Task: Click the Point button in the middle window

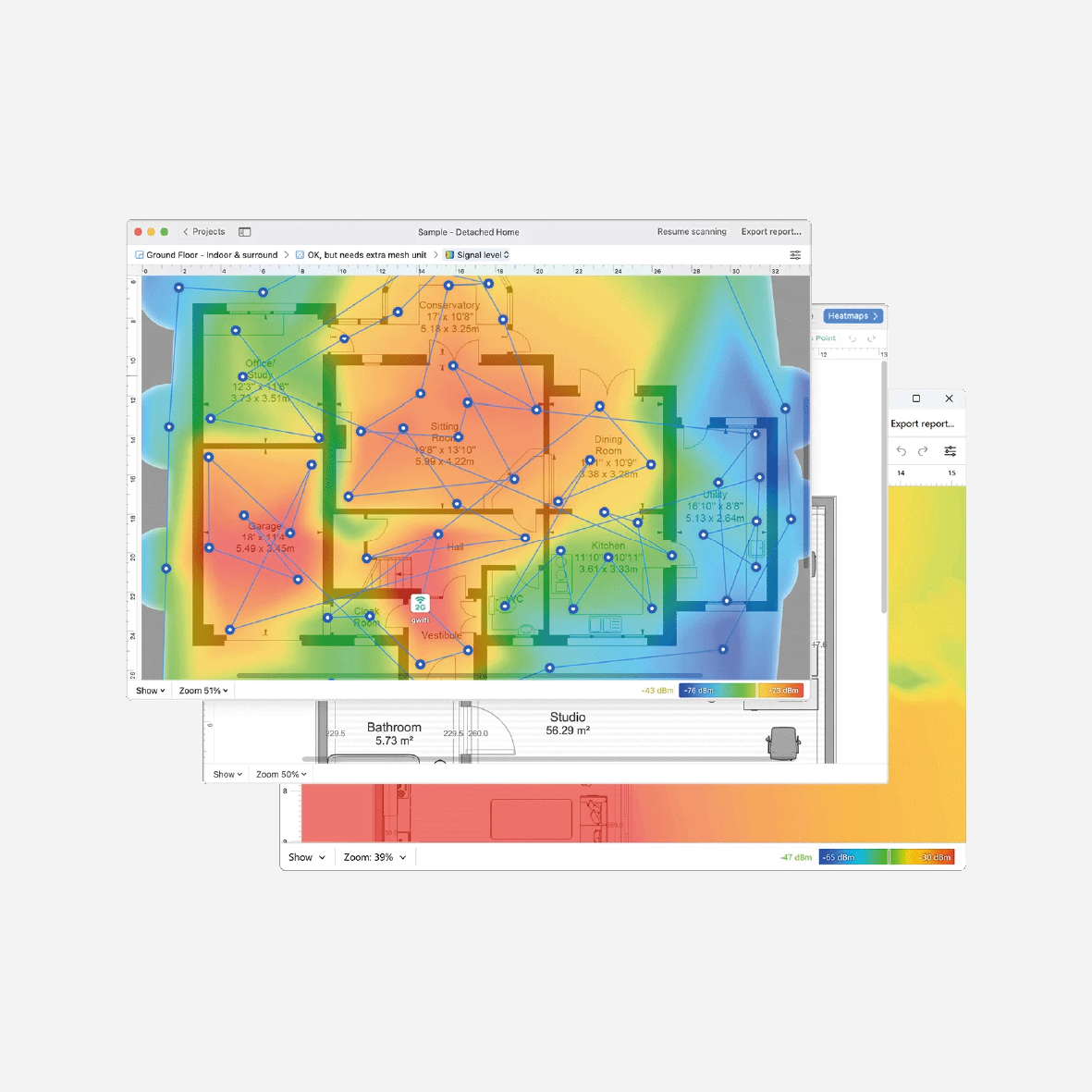Action: click(825, 338)
